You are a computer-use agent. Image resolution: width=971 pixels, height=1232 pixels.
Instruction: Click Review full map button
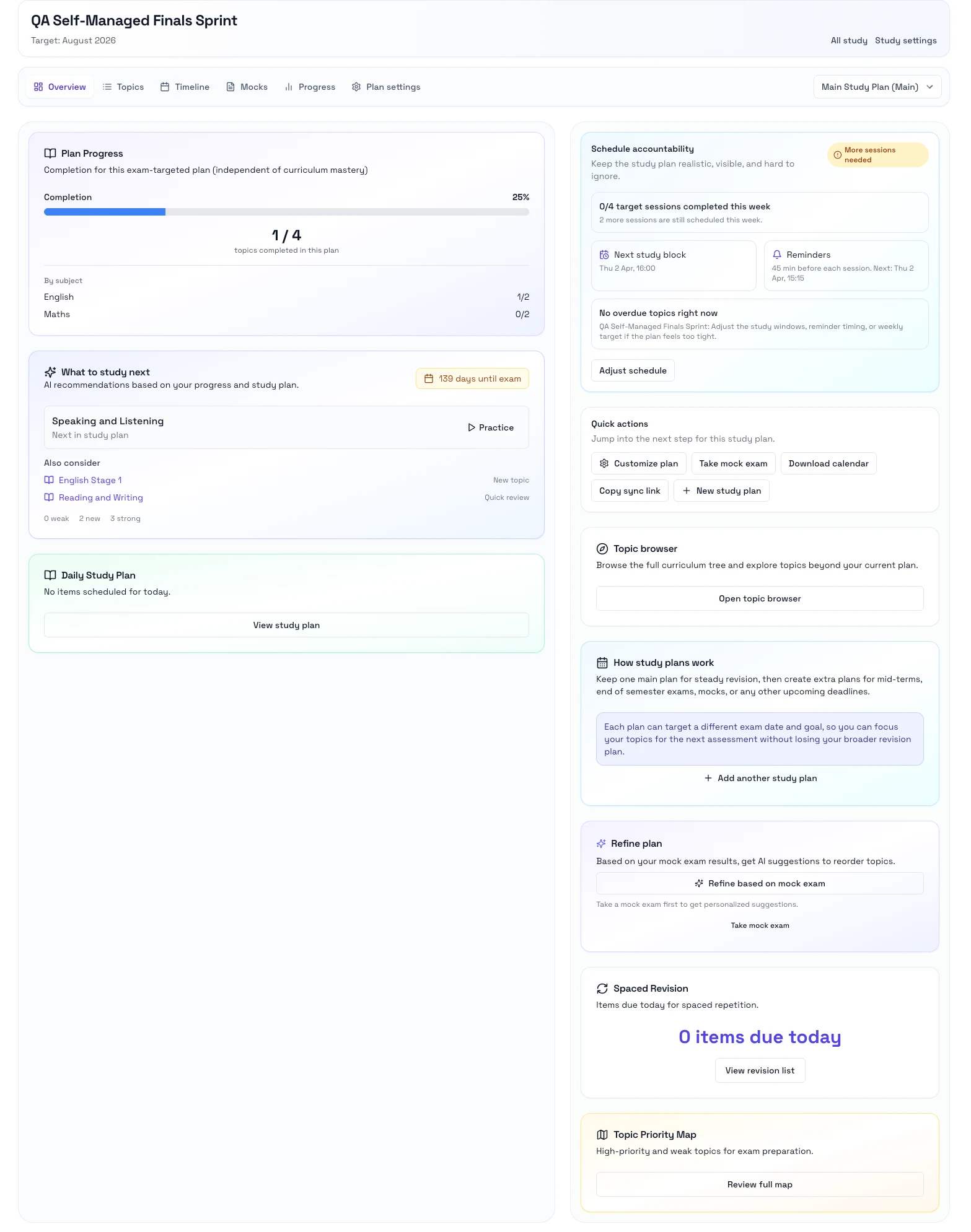(760, 1184)
